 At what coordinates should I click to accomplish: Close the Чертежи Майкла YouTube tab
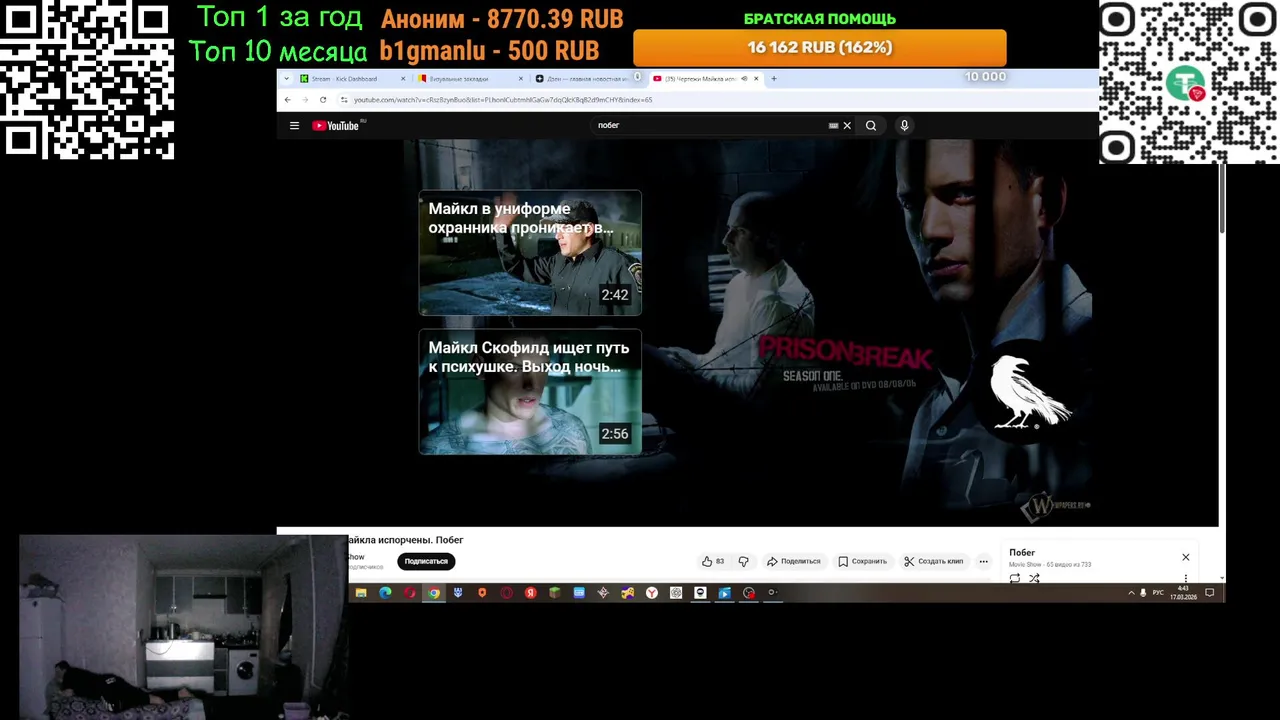pyautogui.click(x=756, y=79)
